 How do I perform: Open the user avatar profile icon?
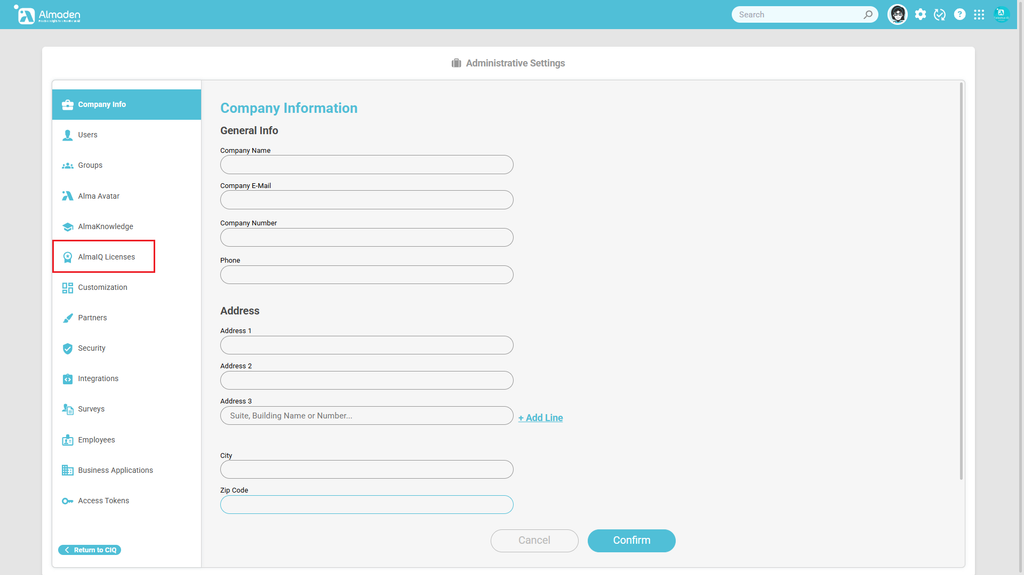coord(897,14)
